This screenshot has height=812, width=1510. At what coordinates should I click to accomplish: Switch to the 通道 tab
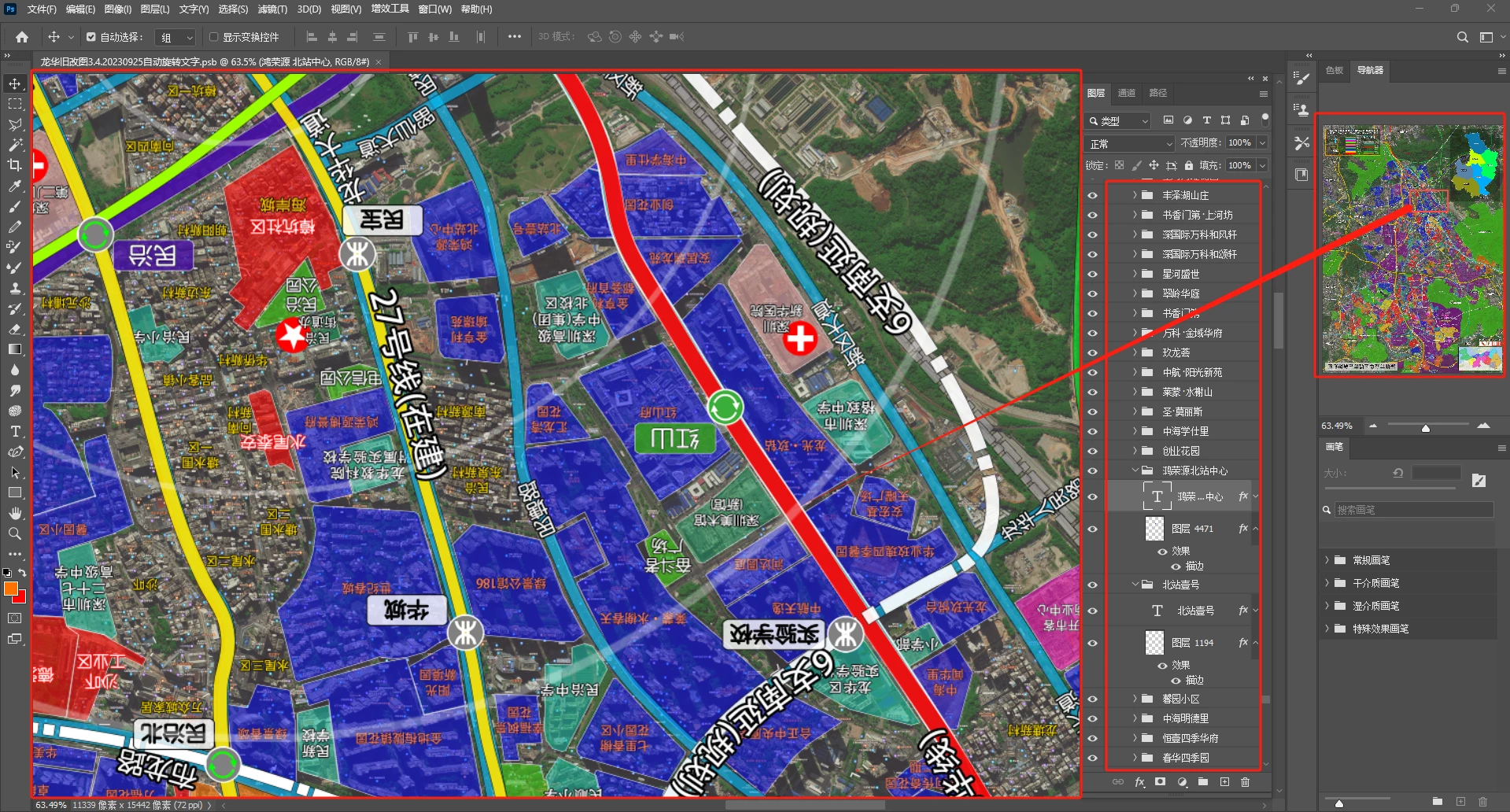click(x=1127, y=93)
